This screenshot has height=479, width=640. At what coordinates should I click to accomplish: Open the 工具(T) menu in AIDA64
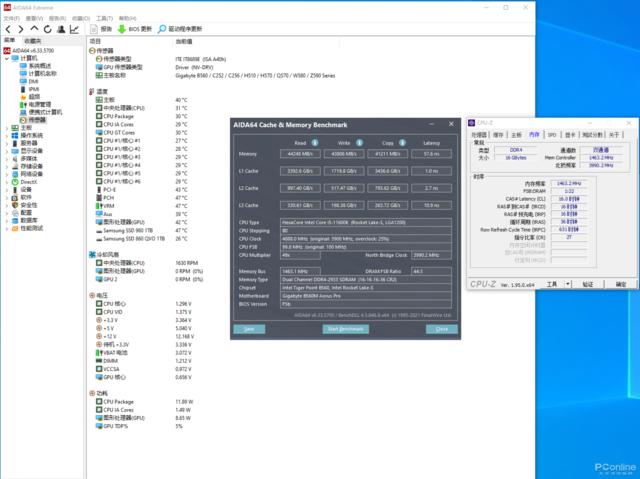[104, 18]
